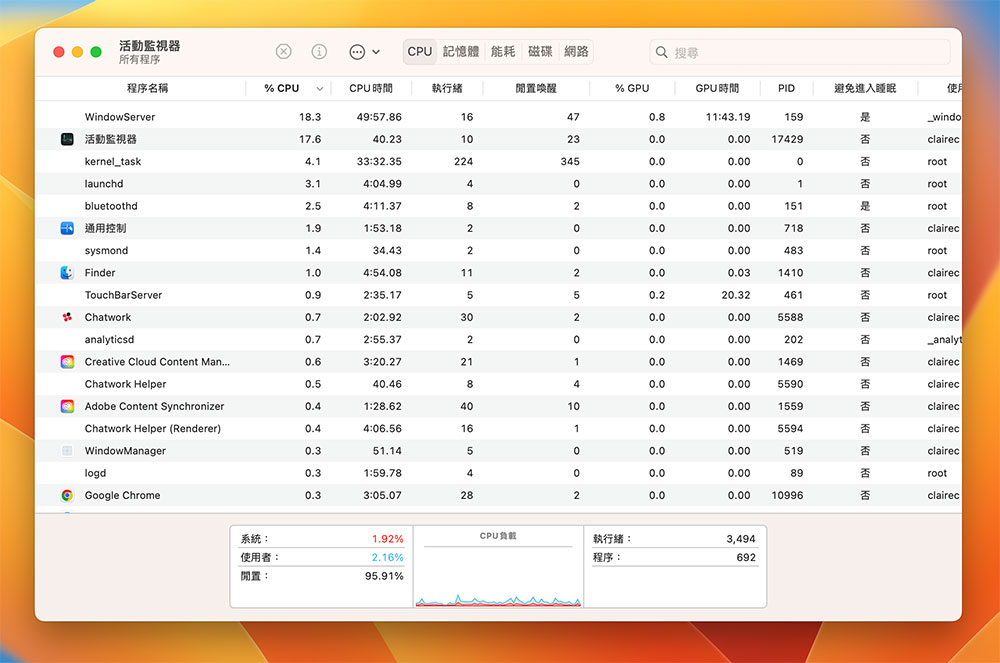Switch to the 能耗 tab
Image resolution: width=1000 pixels, height=663 pixels.
click(503, 52)
